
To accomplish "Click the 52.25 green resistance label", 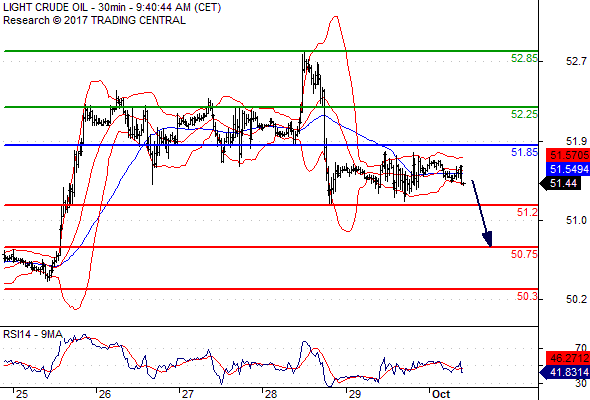I will [524, 114].
